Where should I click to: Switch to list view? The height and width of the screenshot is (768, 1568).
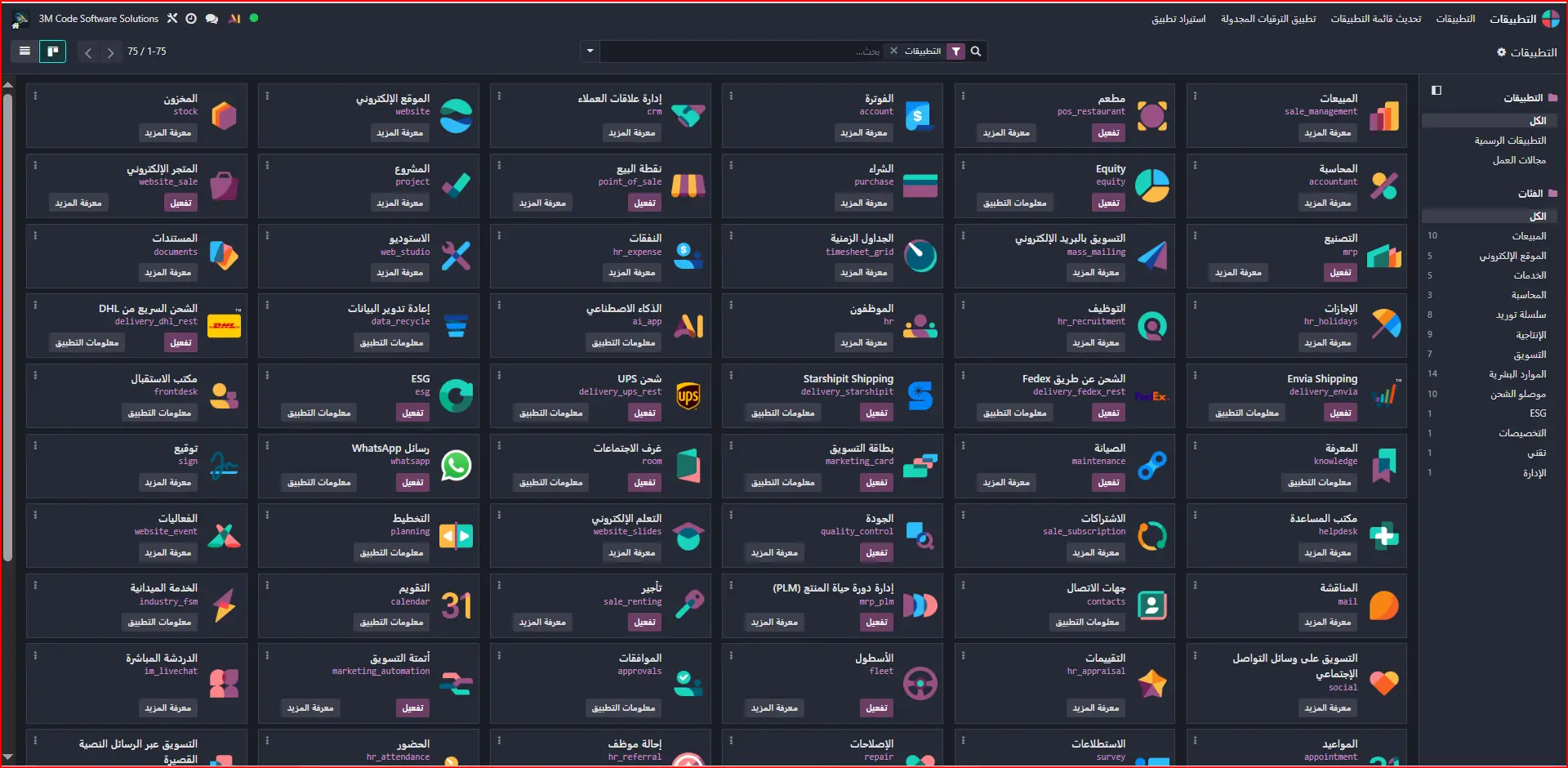(x=25, y=51)
